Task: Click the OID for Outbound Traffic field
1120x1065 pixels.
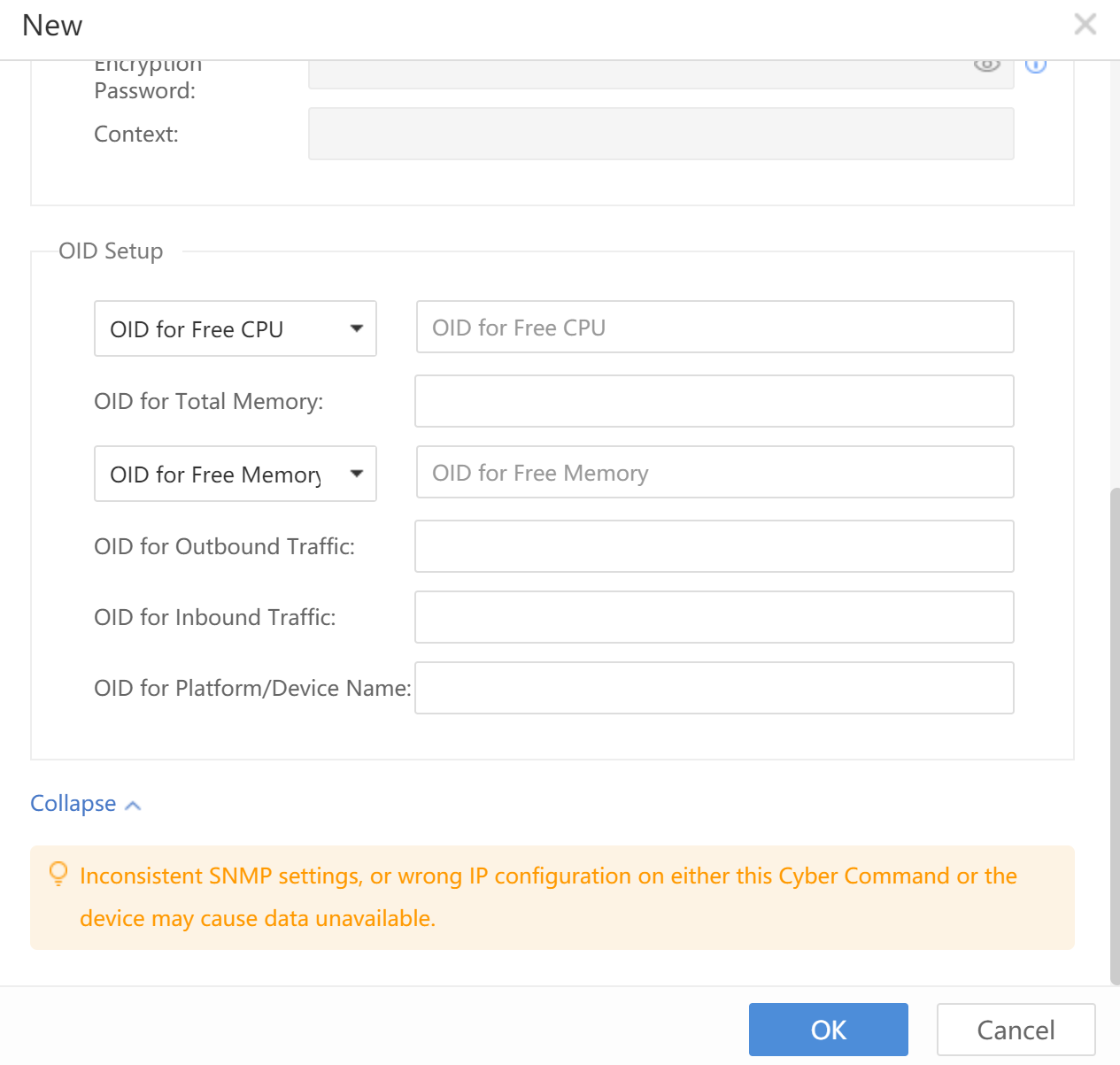Action: tap(714, 546)
